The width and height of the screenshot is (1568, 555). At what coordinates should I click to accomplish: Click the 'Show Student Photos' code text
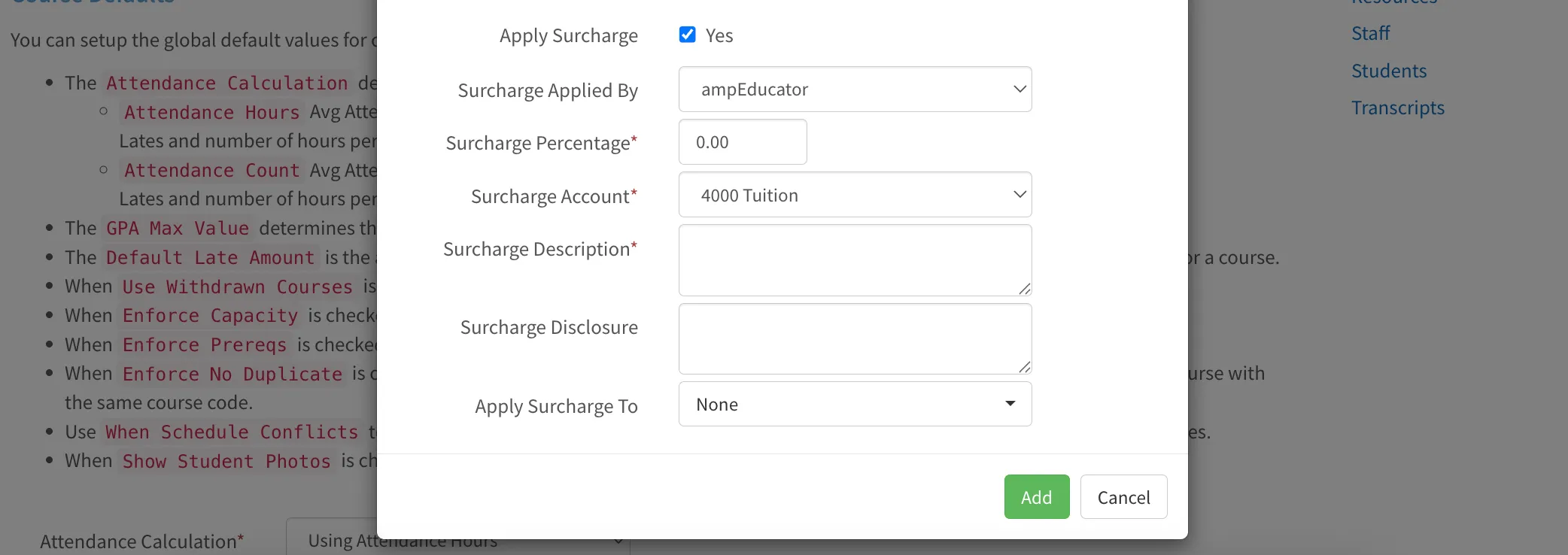(x=226, y=462)
